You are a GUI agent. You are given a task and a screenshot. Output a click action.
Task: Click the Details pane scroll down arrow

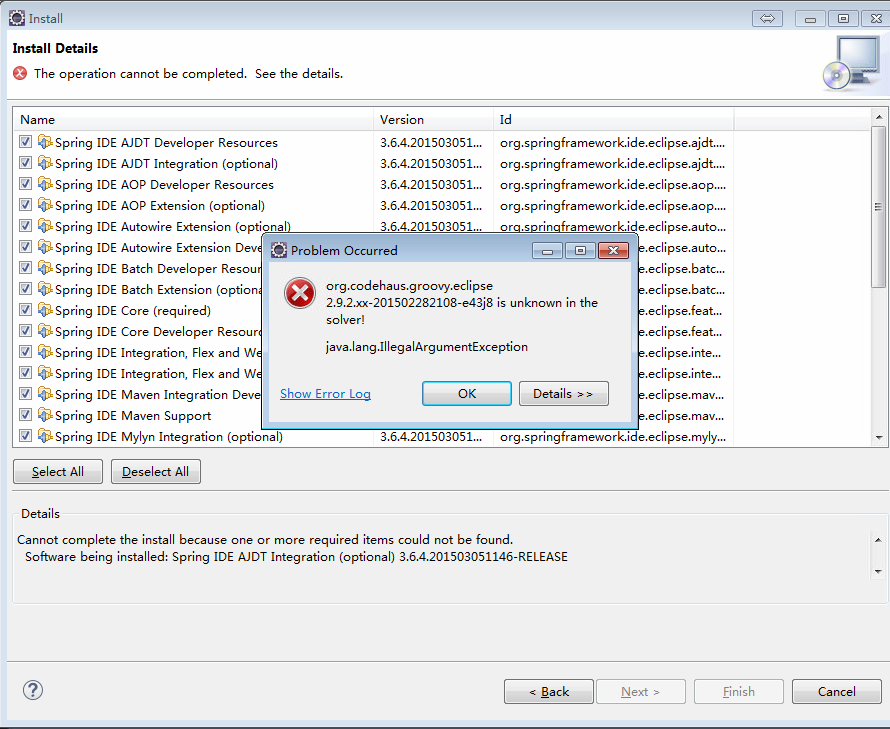click(878, 571)
